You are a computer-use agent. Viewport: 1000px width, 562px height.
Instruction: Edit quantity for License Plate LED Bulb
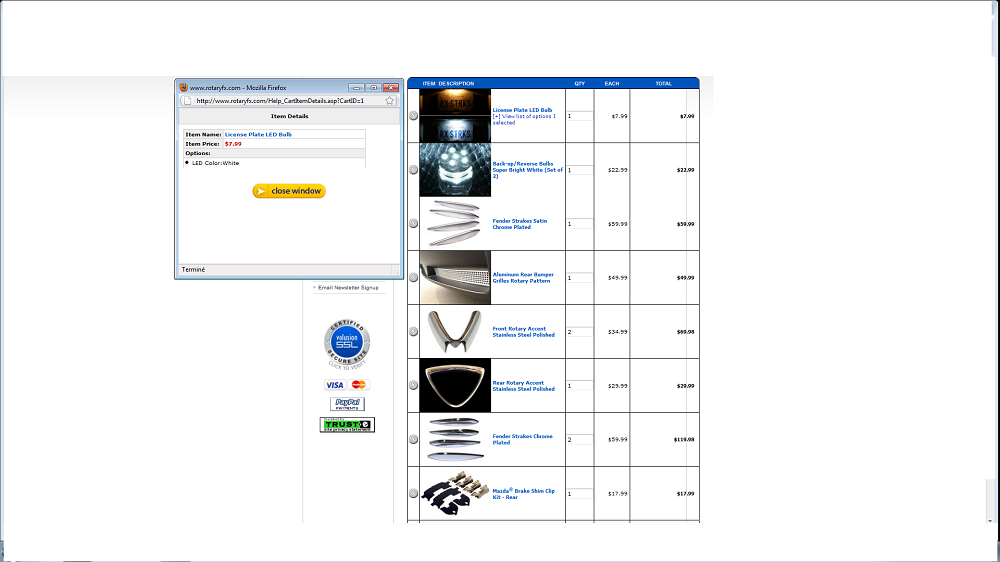click(x=580, y=116)
